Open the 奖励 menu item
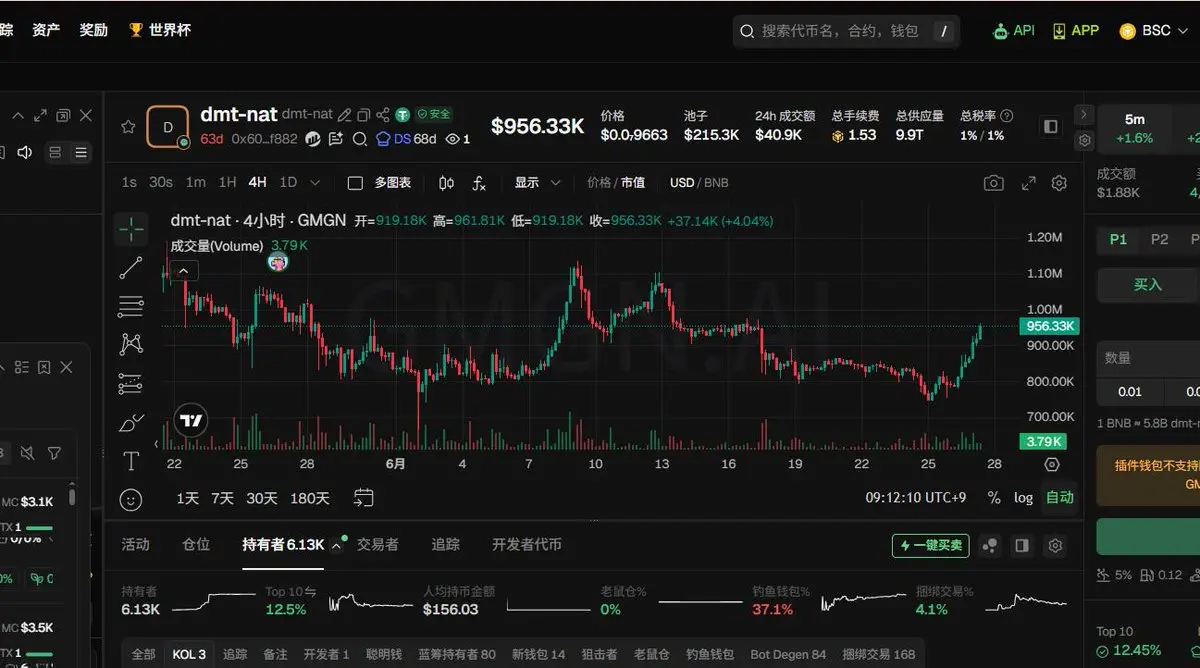Viewport: 1200px width, 668px height. (x=93, y=30)
